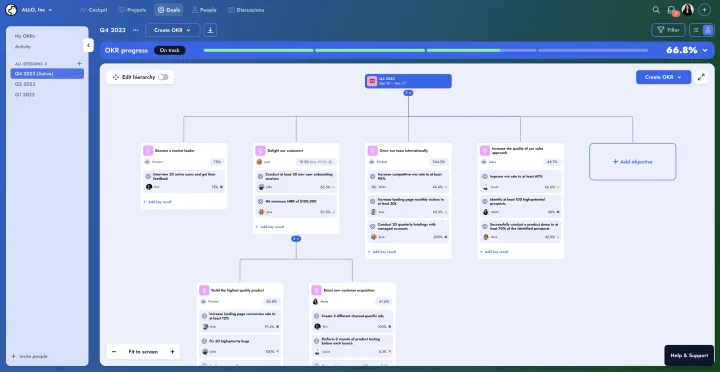Collapse the sidebar with arrow button
720x372 pixels.
pos(88,45)
